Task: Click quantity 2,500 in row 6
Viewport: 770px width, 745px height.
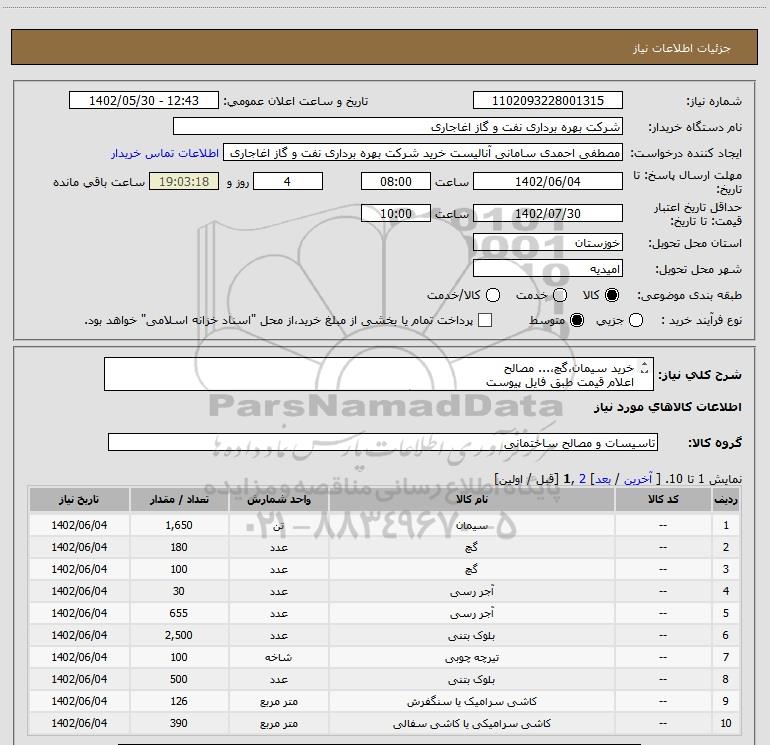Action: 179,635
